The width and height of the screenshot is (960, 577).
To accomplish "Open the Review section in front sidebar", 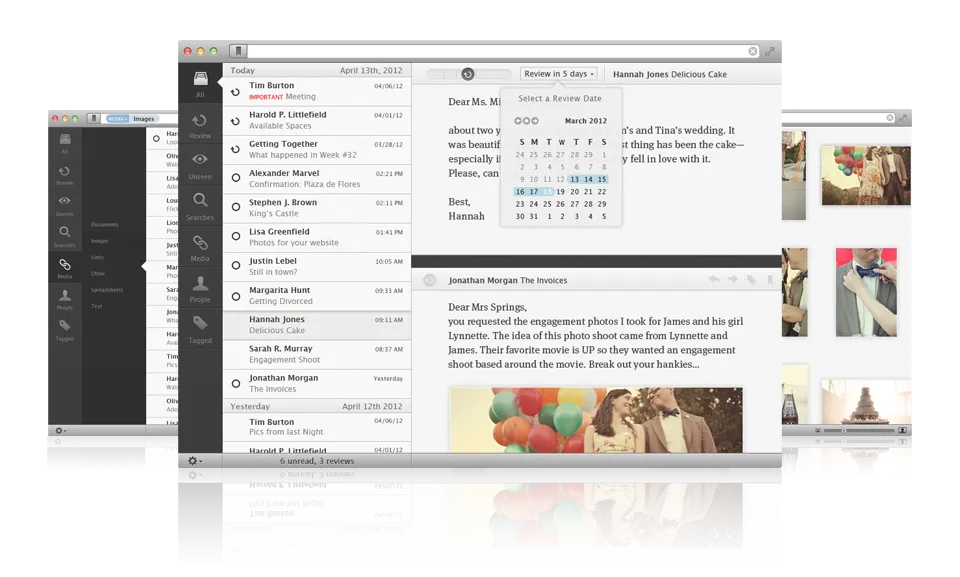I will pyautogui.click(x=200, y=126).
